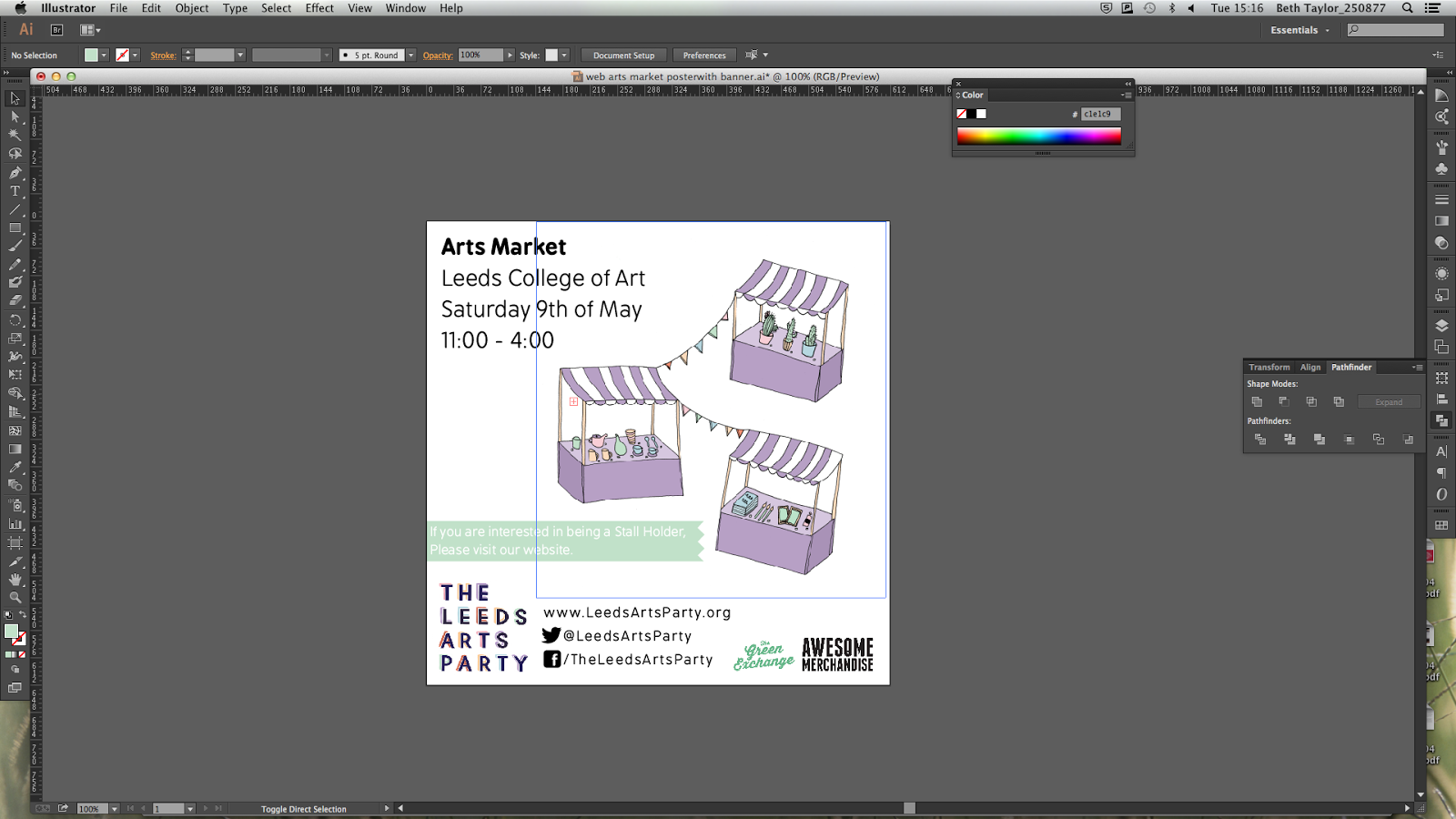Open the Color panel options menu
Image resolution: width=1456 pixels, height=819 pixels.
(1127, 95)
